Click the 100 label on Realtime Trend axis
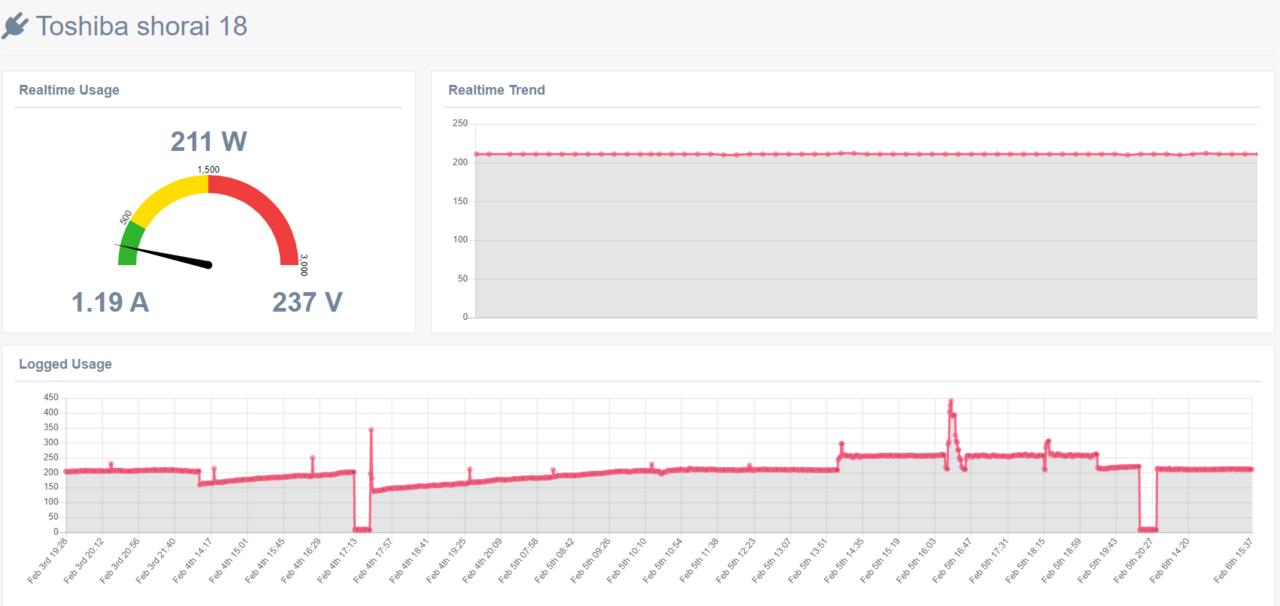 point(460,240)
